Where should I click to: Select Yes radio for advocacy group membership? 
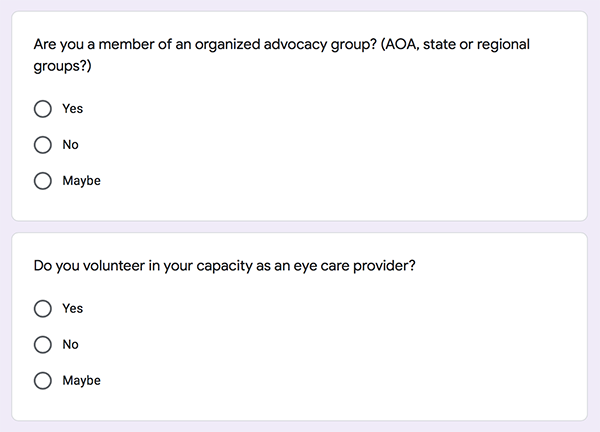click(42, 108)
